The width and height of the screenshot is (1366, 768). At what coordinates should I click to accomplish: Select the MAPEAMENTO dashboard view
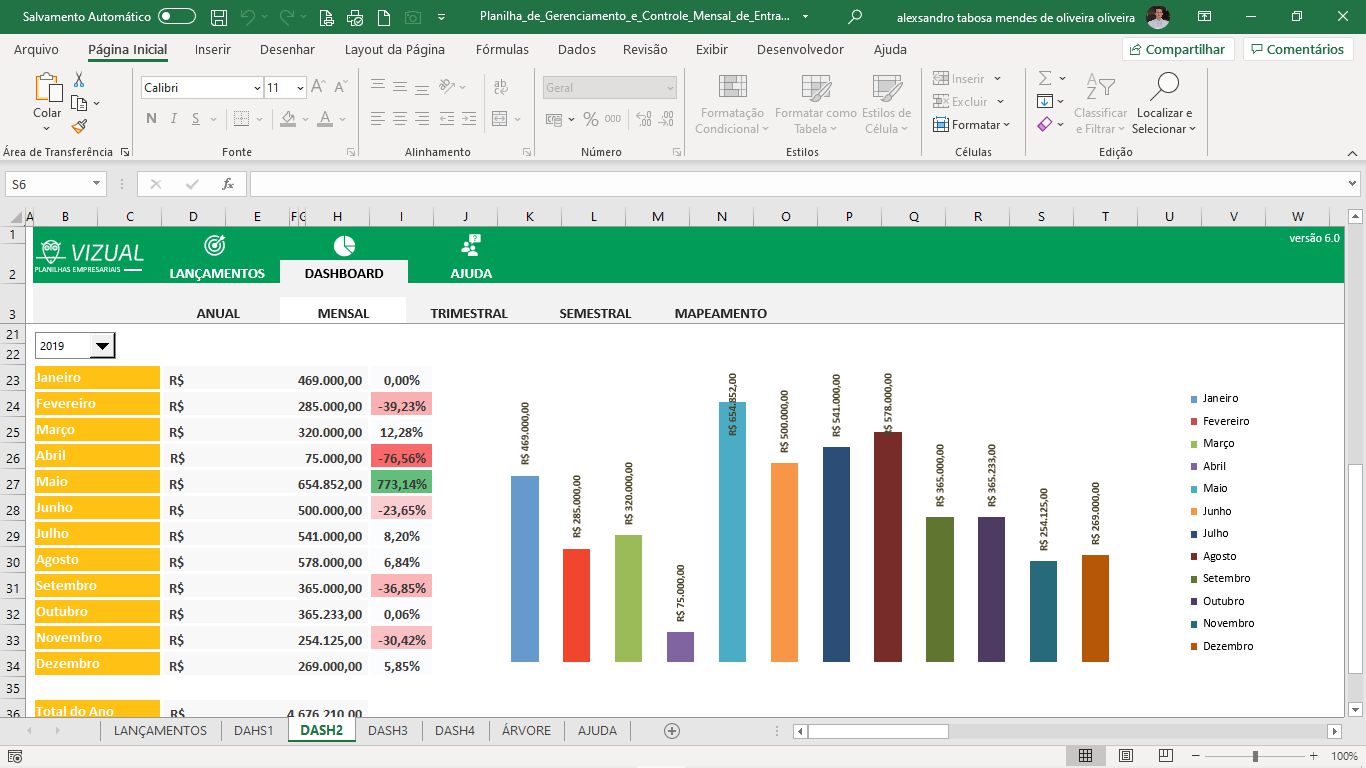pos(721,313)
